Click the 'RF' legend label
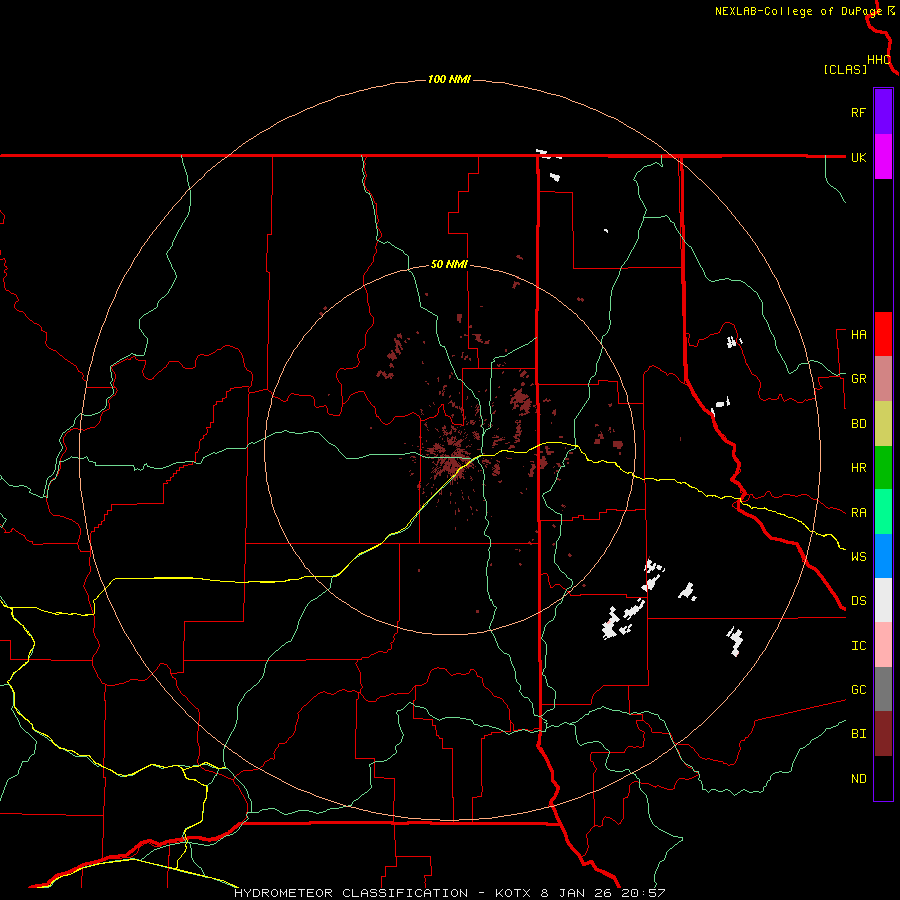 [858, 112]
